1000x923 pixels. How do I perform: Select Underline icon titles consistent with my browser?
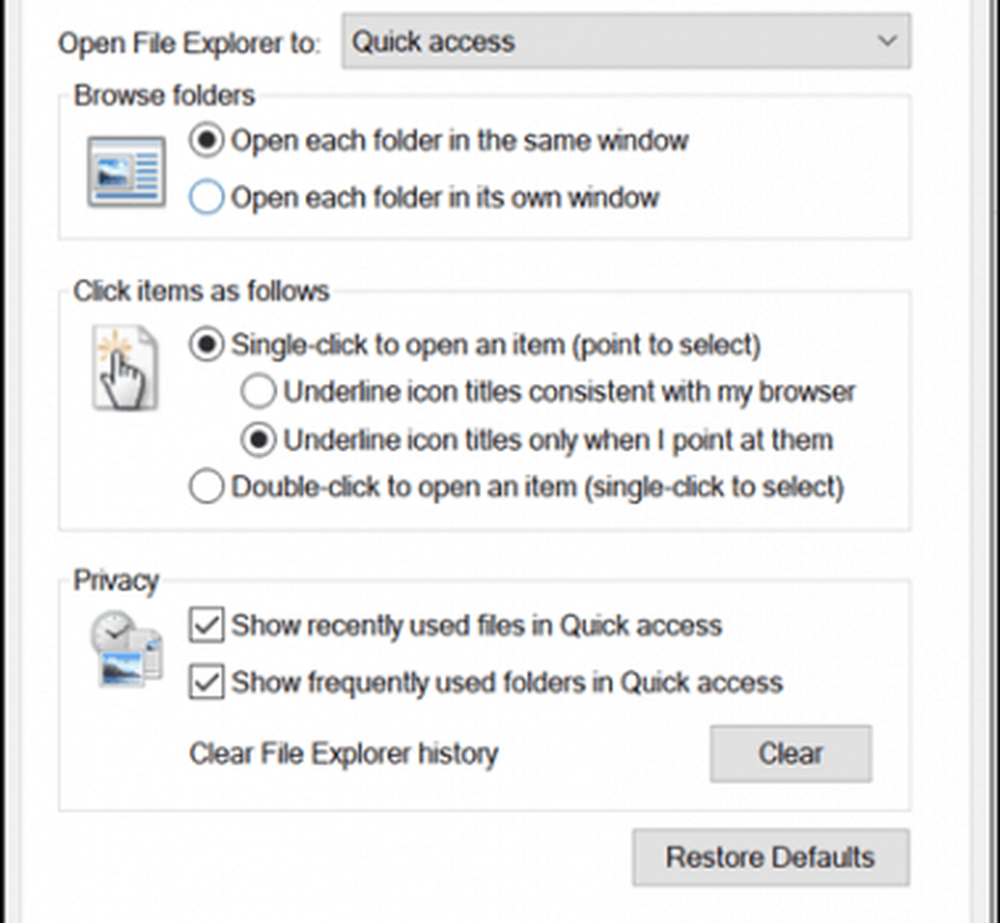coord(258,392)
